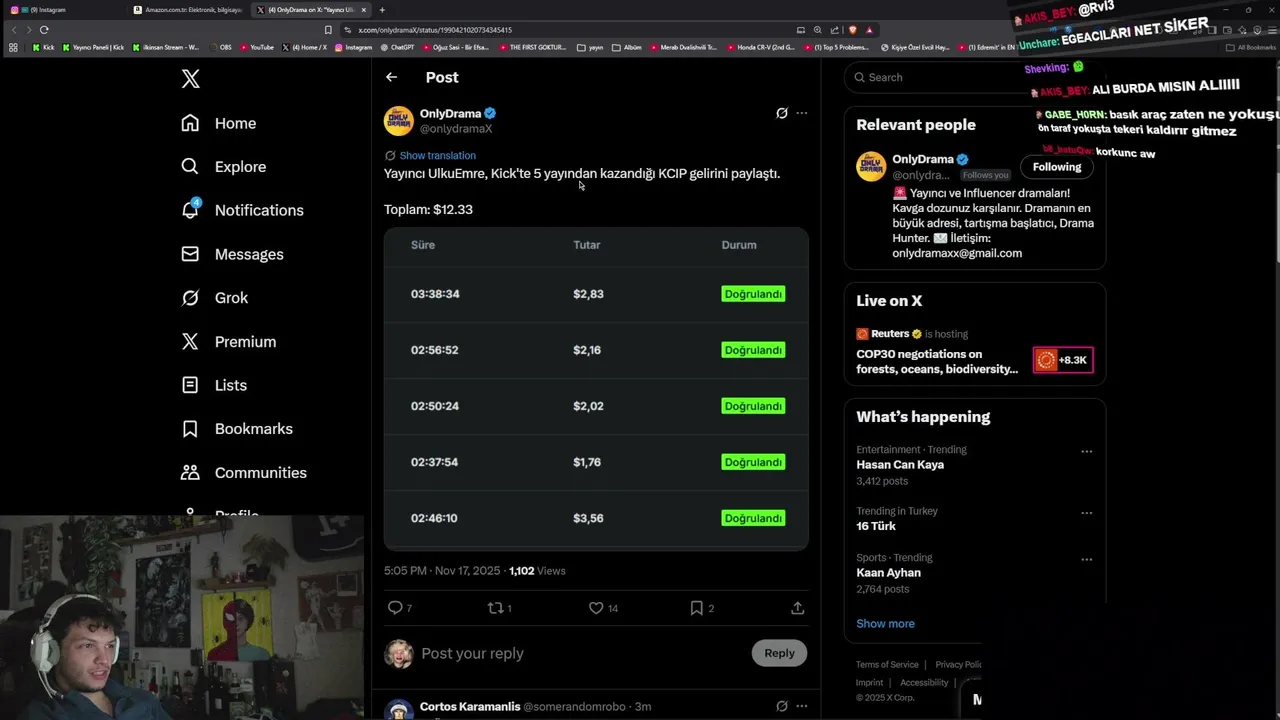This screenshot has height=720, width=1280.
Task: Go back using the Post arrow
Action: (x=391, y=77)
